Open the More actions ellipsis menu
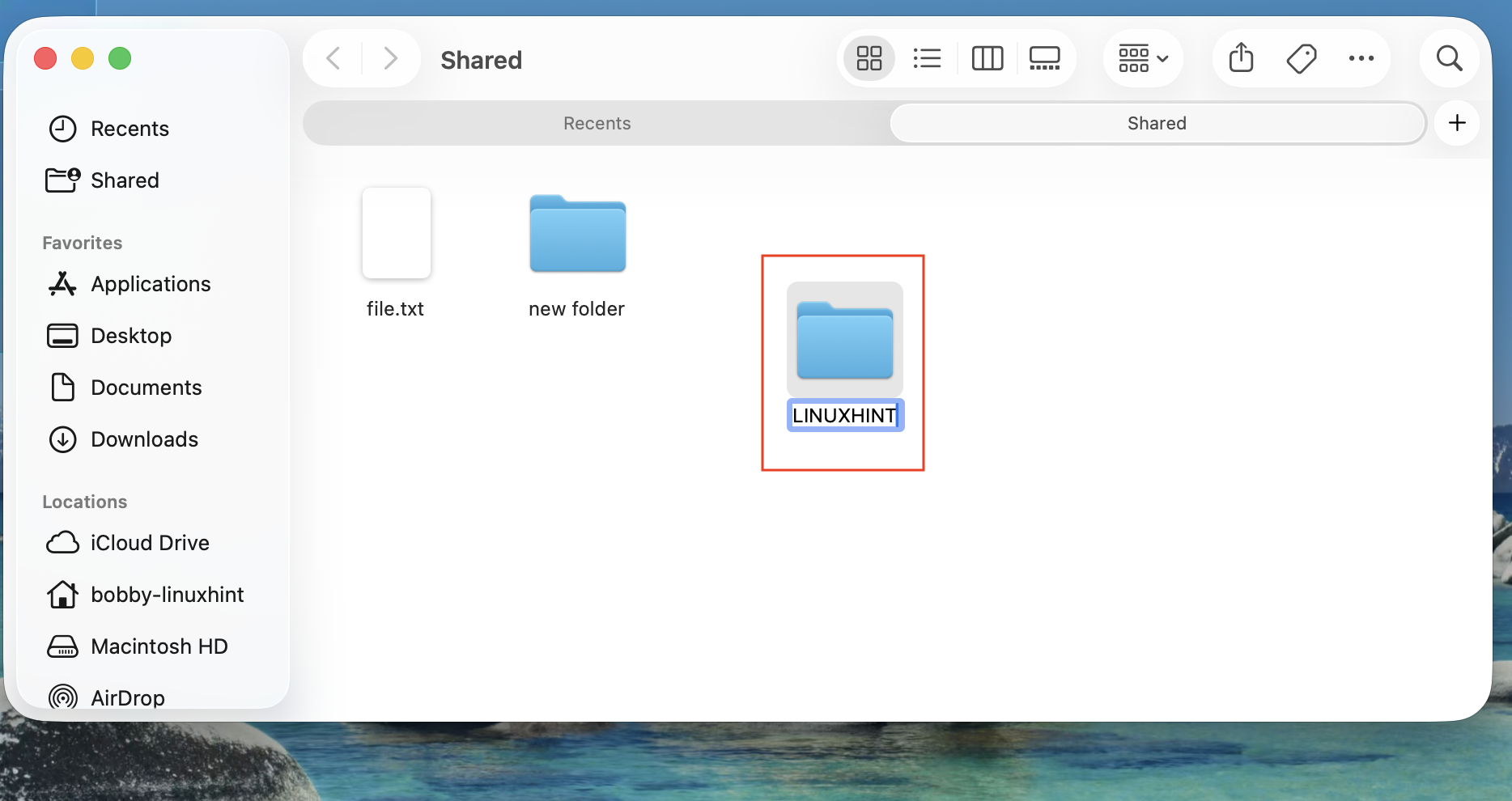 [1361, 58]
